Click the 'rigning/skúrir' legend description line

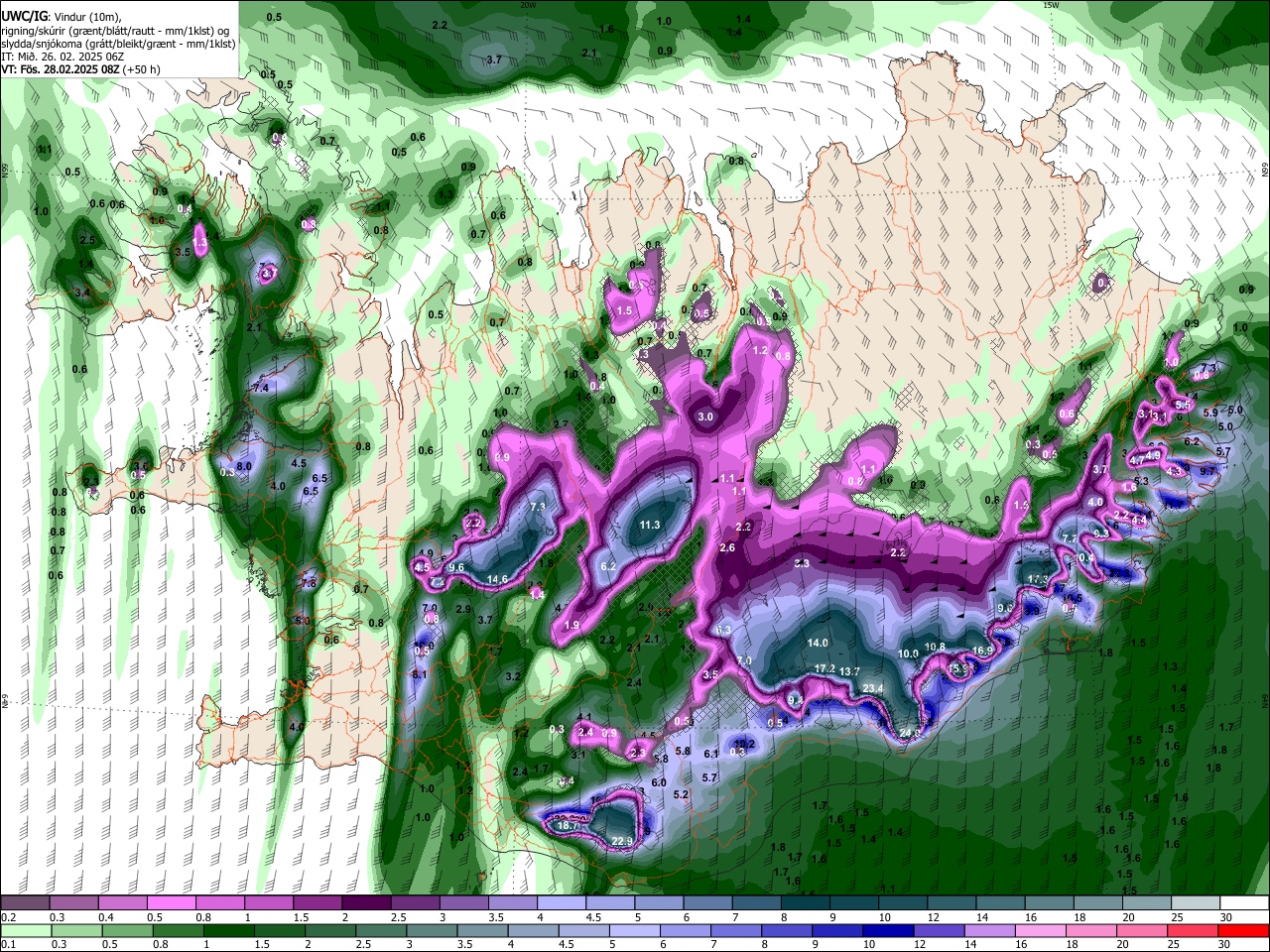115,31
